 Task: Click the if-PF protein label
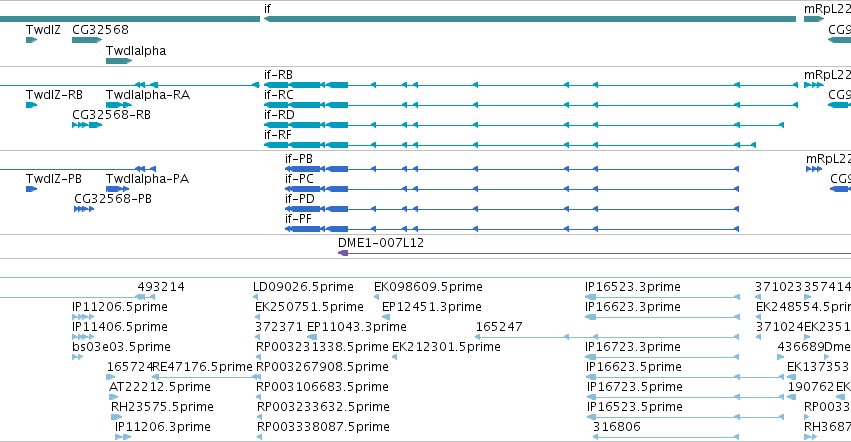[299, 219]
